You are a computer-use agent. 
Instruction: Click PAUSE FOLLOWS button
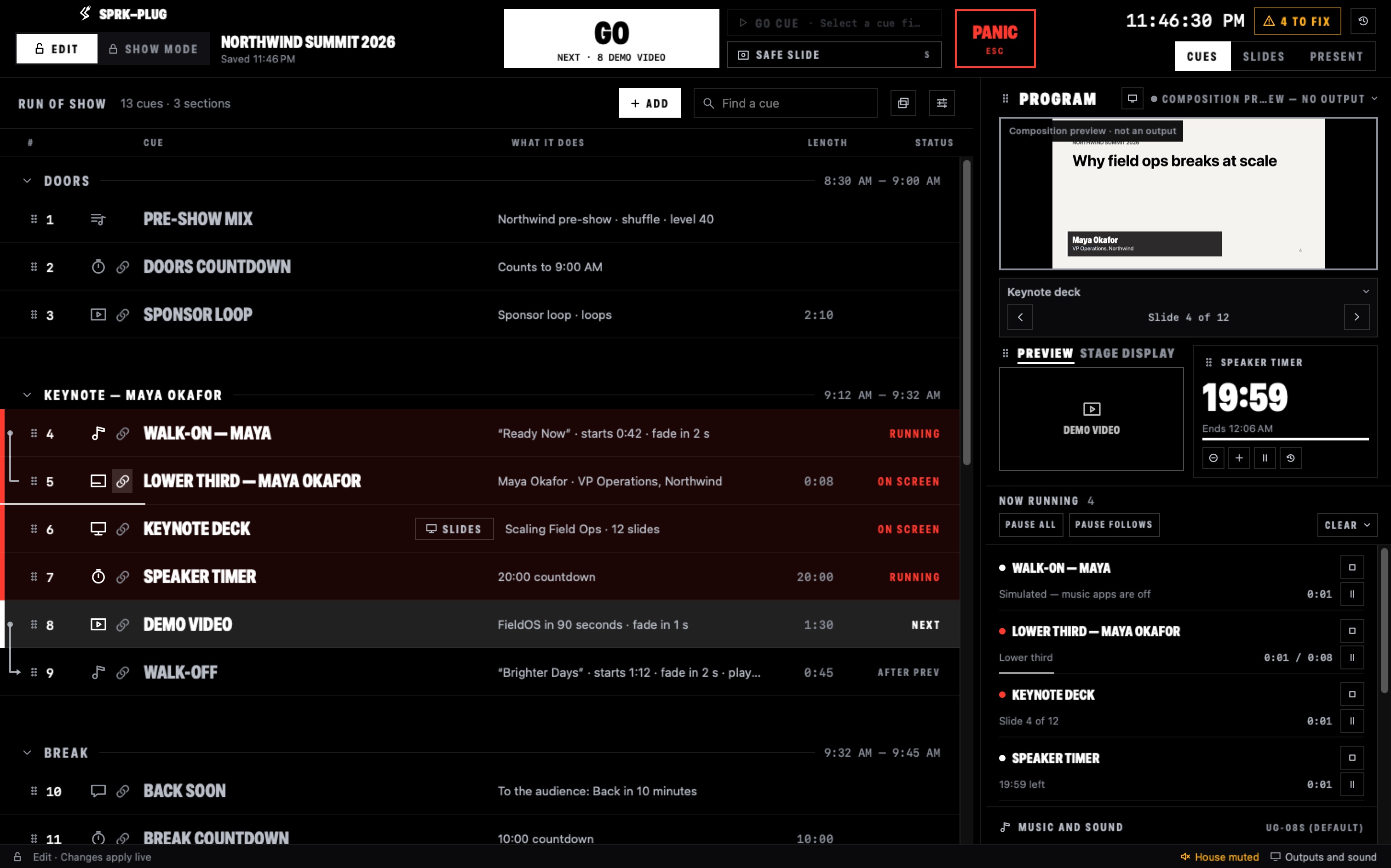tap(1114, 525)
